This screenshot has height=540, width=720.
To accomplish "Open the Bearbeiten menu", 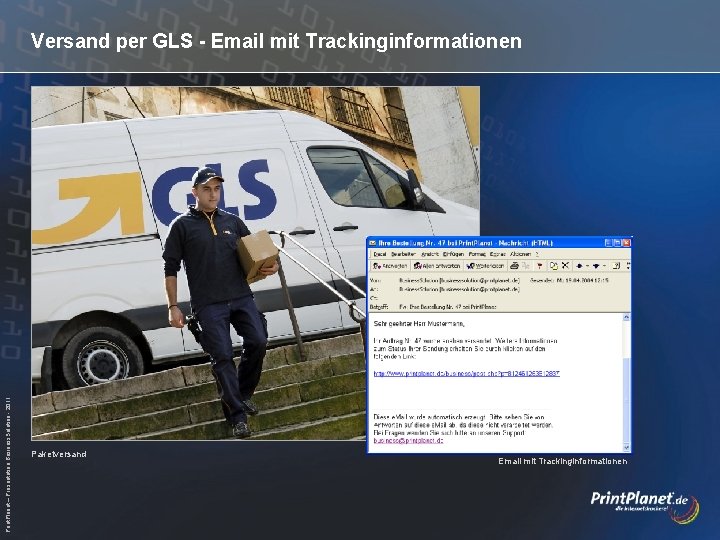I will [403, 254].
